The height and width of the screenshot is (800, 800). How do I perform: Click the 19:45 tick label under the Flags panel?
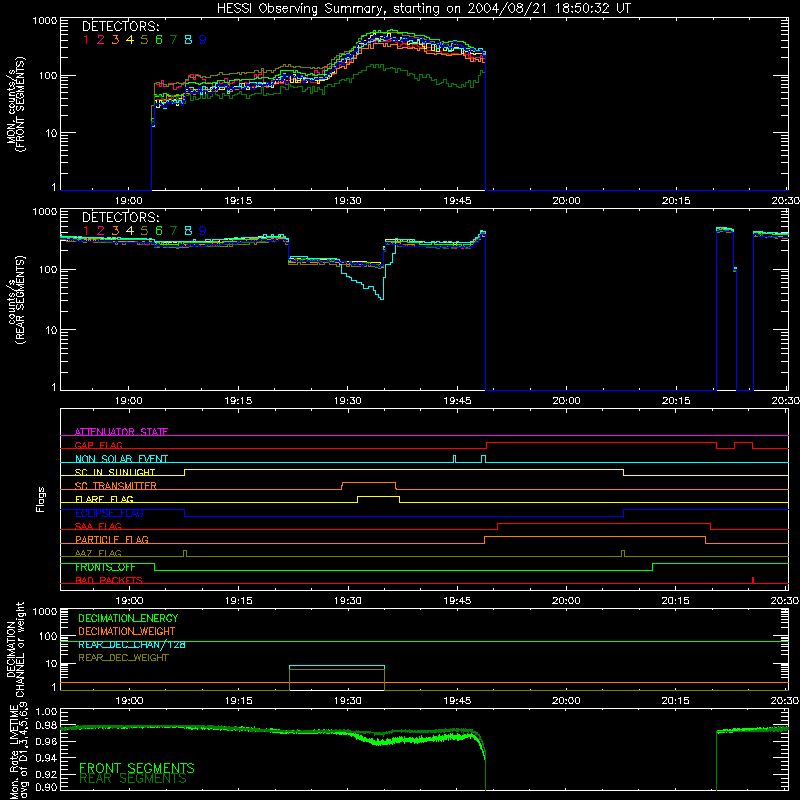coord(457,601)
